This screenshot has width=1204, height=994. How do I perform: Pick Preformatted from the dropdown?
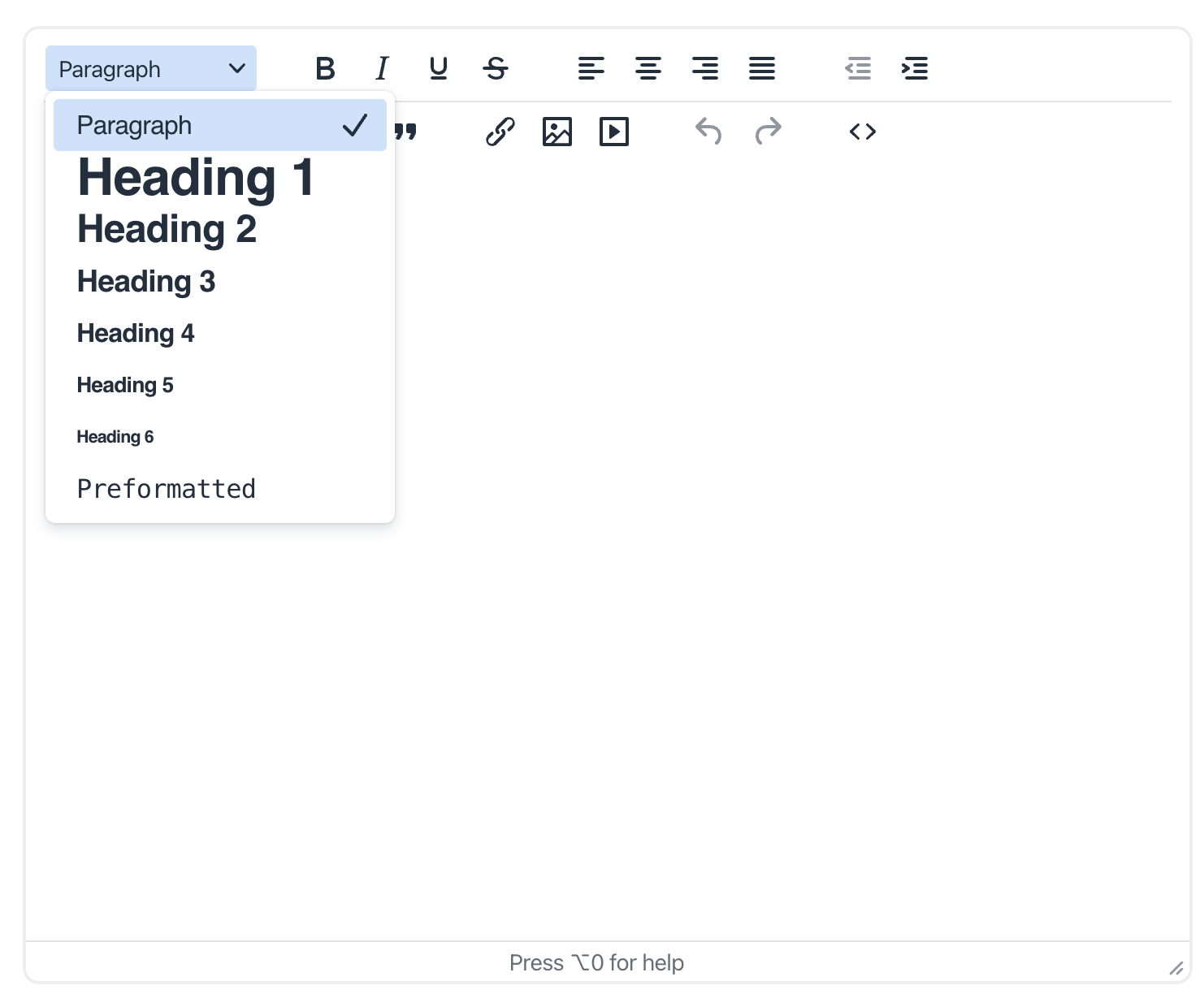pyautogui.click(x=167, y=489)
